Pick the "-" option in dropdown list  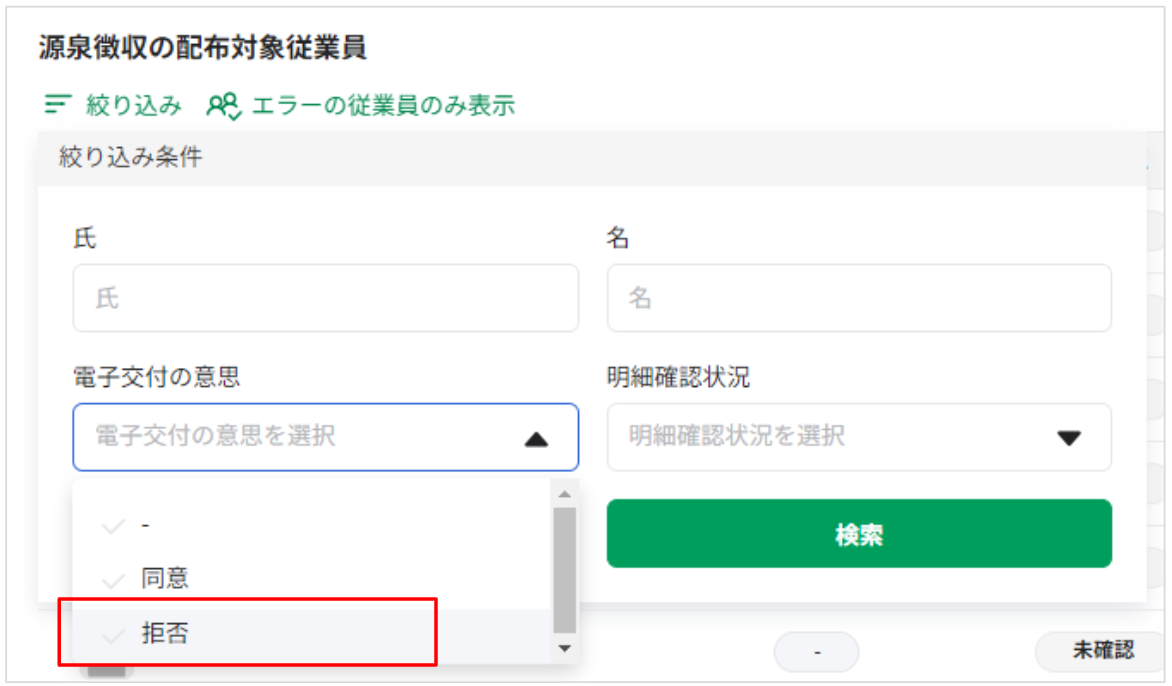point(147,525)
